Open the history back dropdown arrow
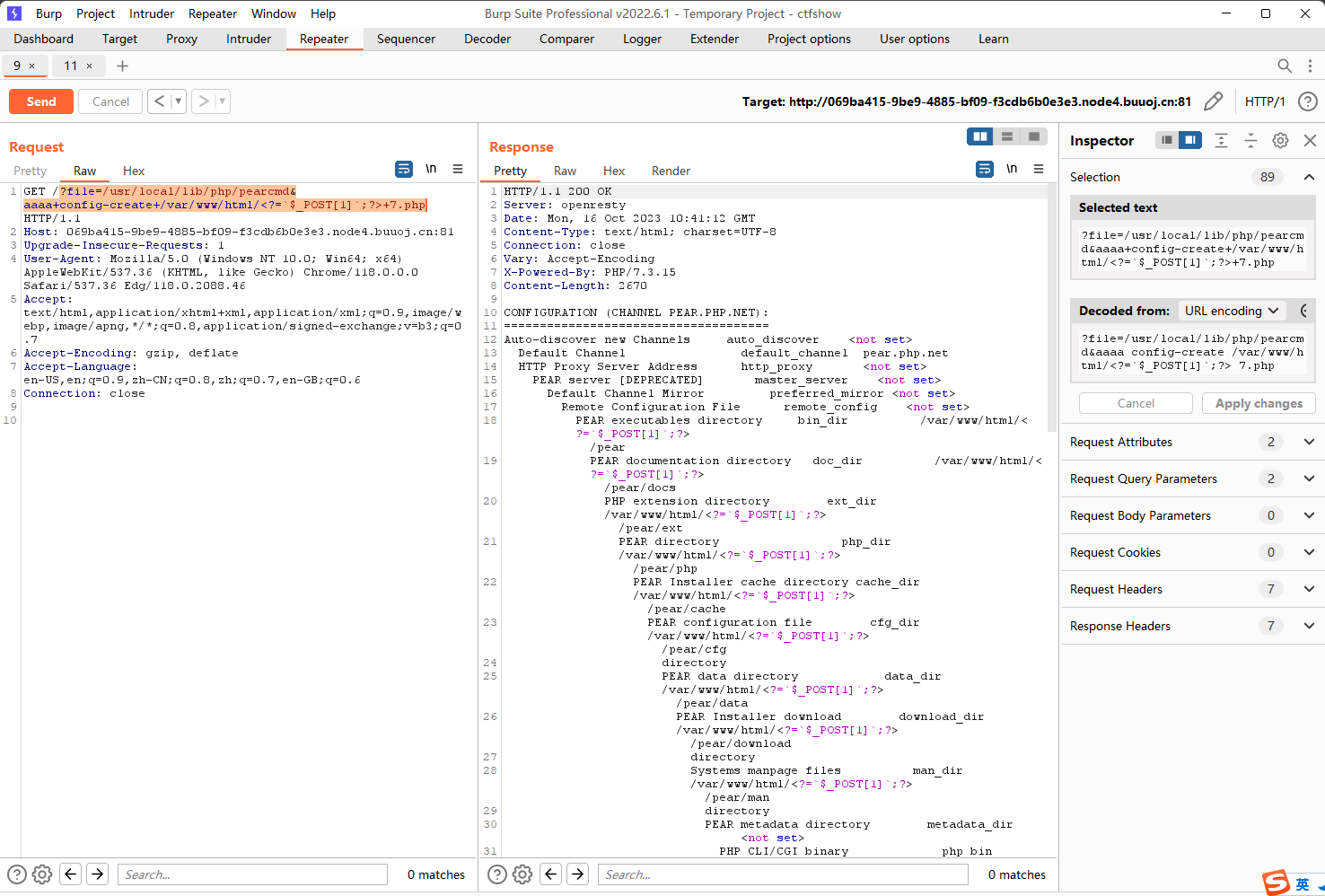1325x896 pixels. click(178, 101)
